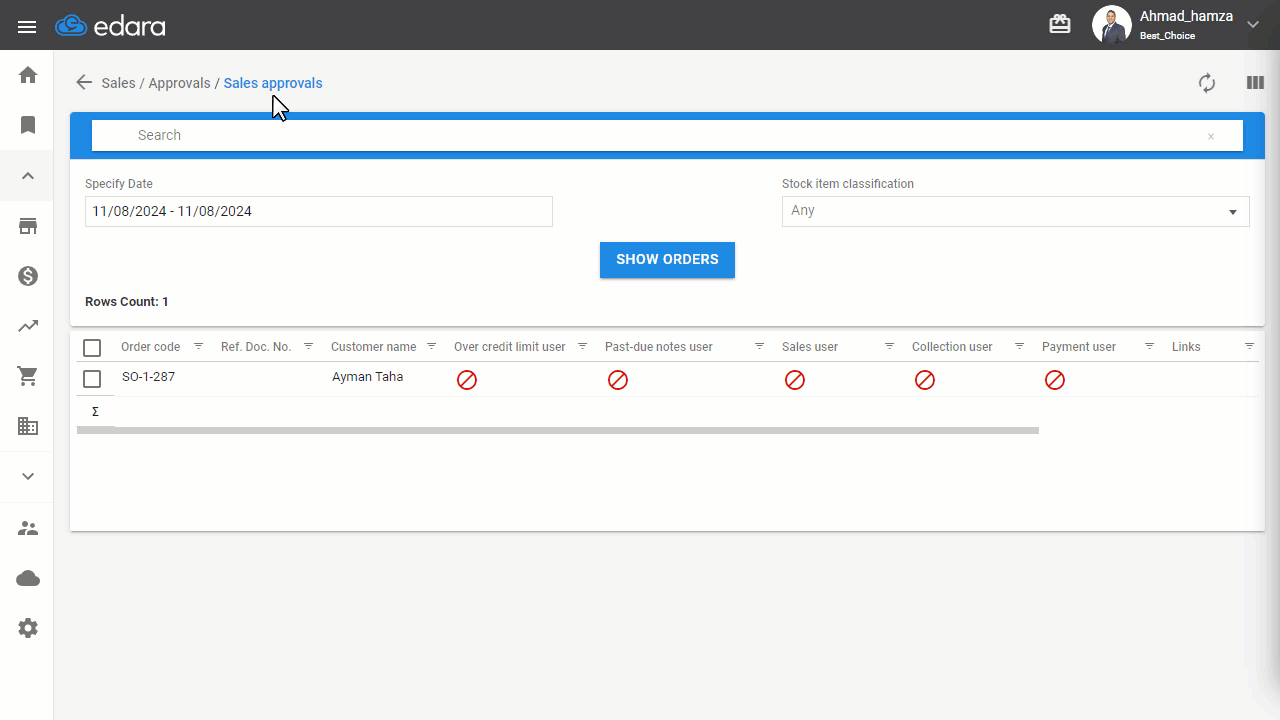Collapse sidebar section with up chevron

pos(28,176)
